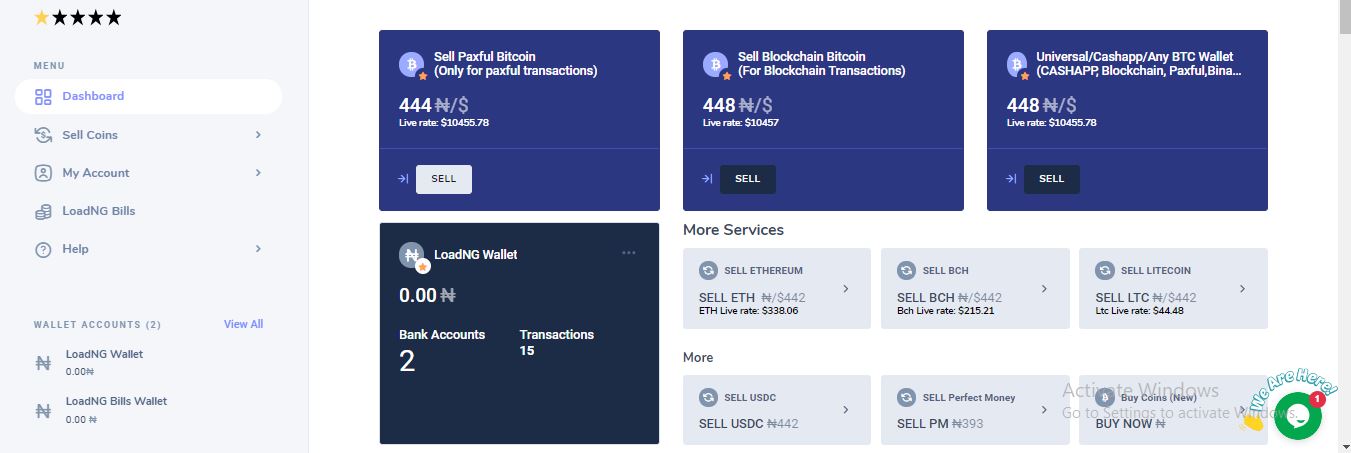
Task: Open the green live chat bubble
Action: (1297, 416)
